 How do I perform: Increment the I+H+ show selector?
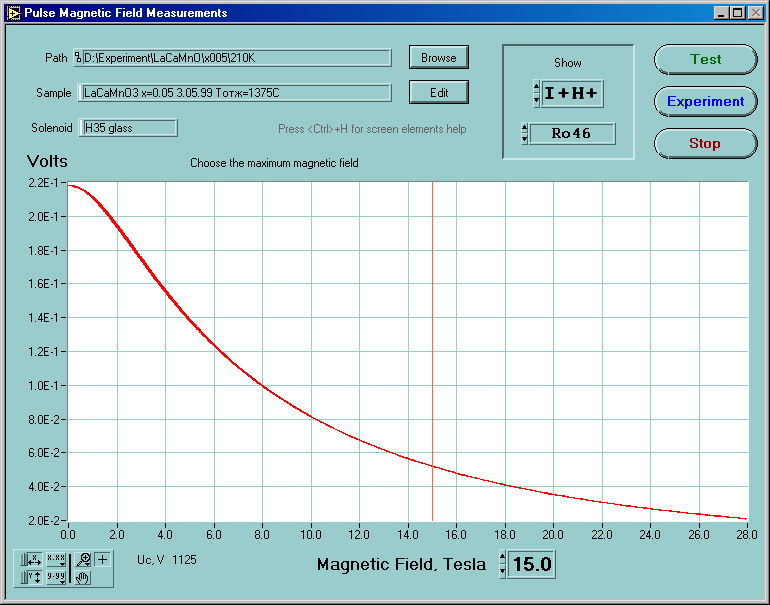(536, 87)
